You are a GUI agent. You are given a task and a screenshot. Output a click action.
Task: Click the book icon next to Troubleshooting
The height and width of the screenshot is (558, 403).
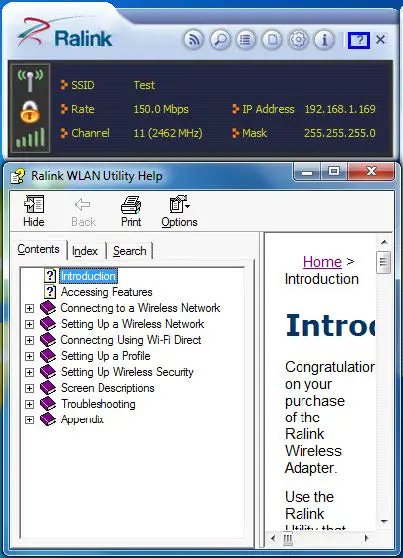tap(48, 404)
